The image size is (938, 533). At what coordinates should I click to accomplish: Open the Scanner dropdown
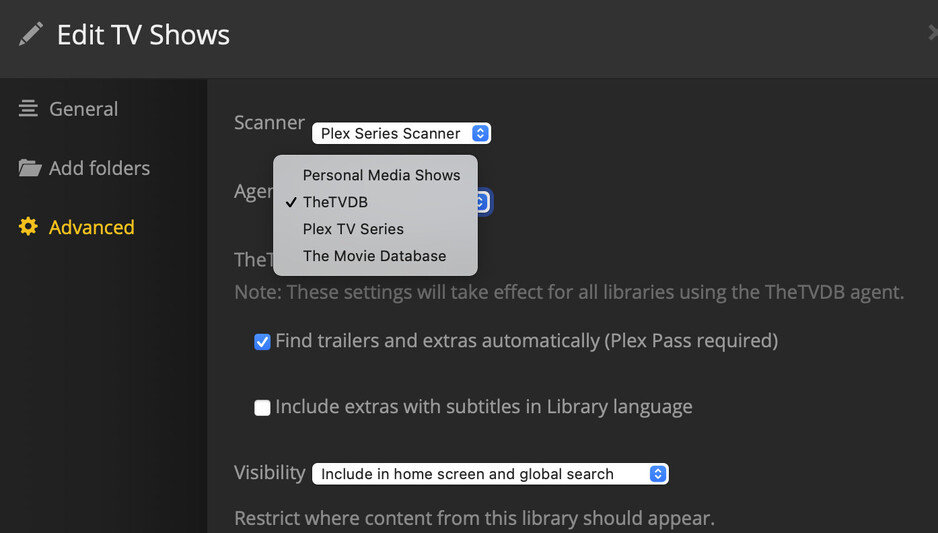(x=401, y=133)
